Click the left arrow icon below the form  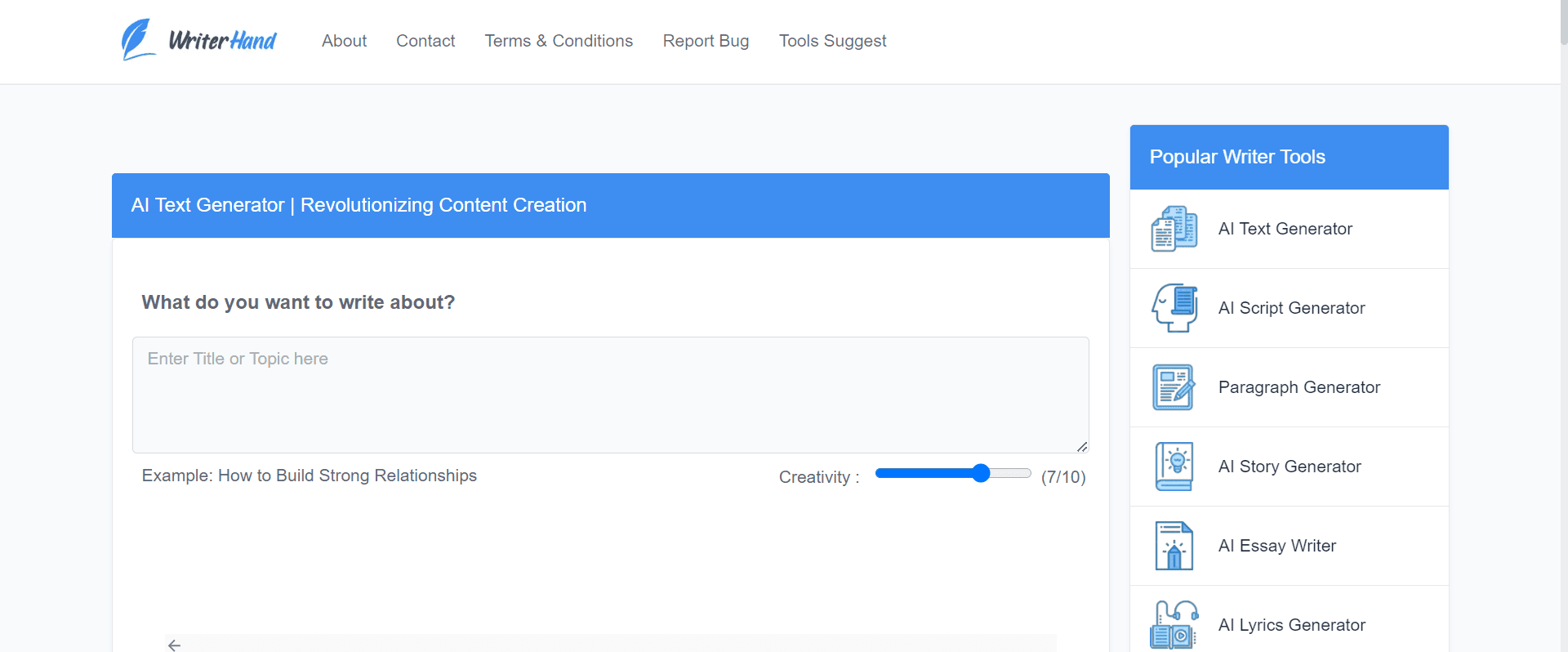click(x=174, y=645)
